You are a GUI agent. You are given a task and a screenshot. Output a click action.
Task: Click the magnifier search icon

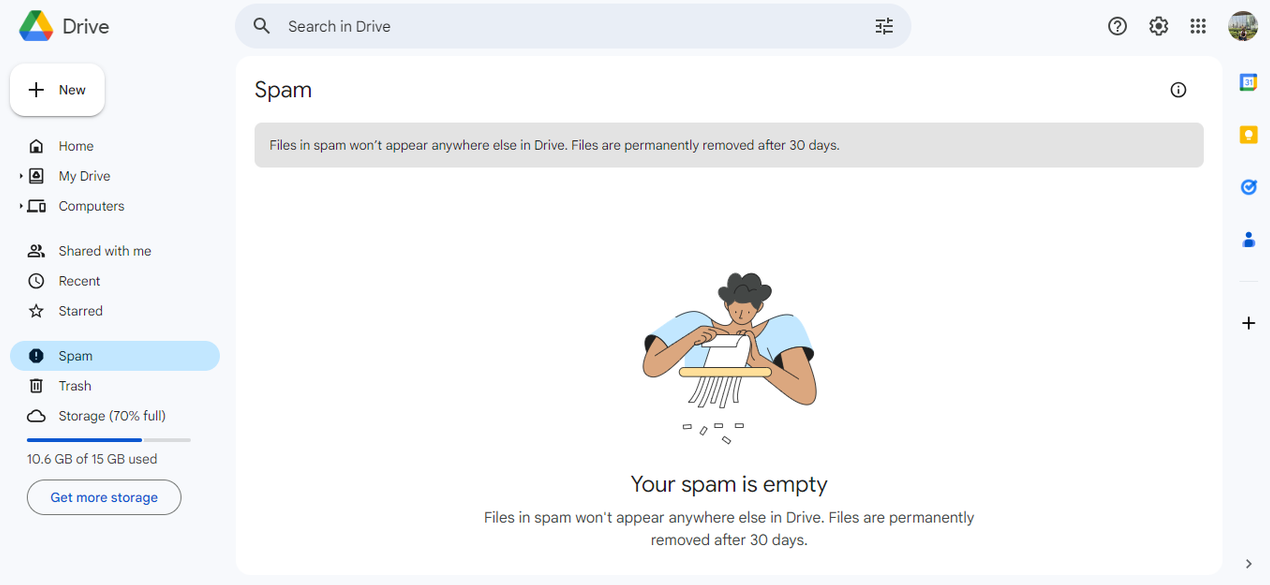coord(262,26)
